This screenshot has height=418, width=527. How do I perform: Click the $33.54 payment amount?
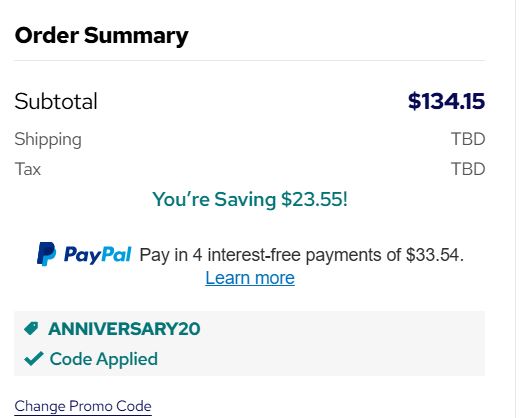(x=432, y=255)
